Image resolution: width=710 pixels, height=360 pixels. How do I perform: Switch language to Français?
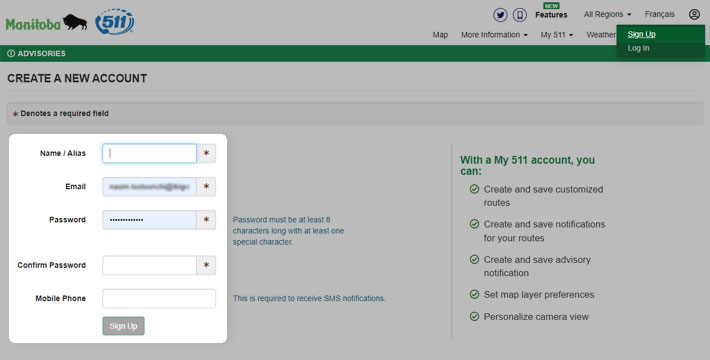coord(660,14)
